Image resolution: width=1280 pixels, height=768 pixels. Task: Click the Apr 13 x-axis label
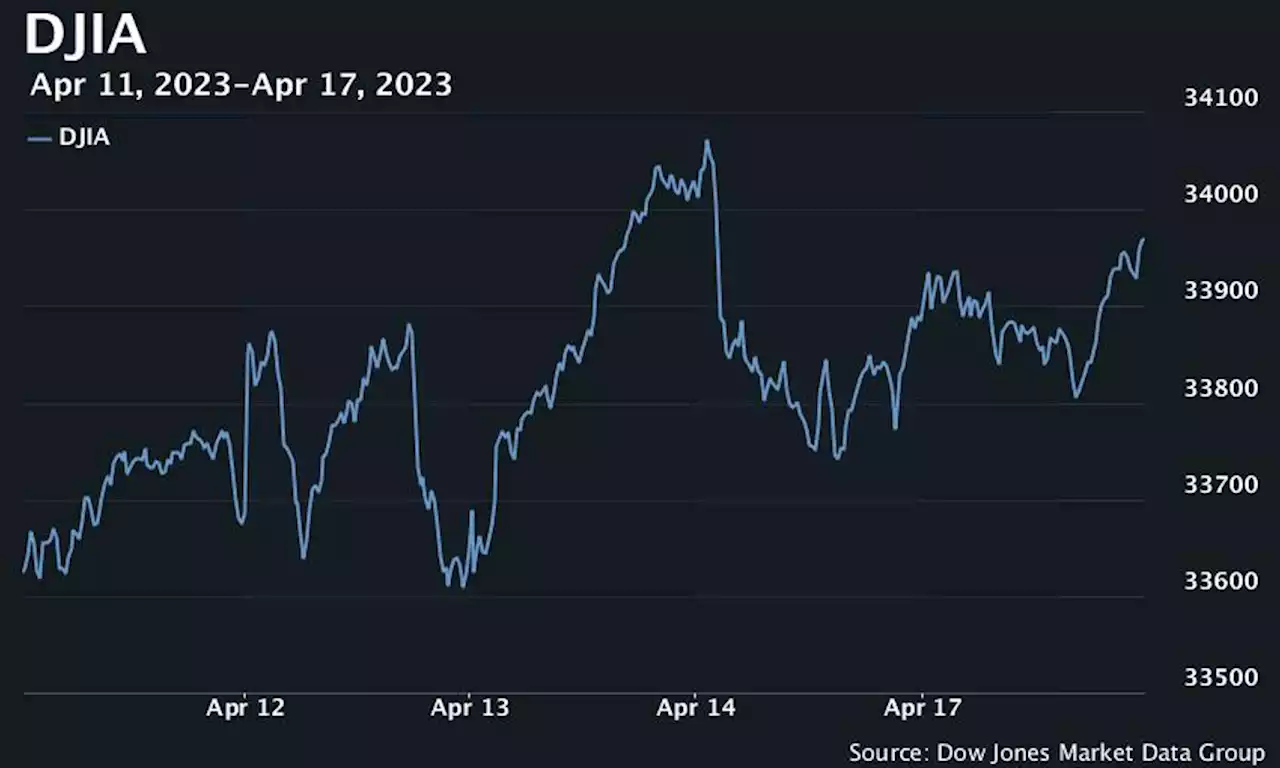(x=470, y=709)
